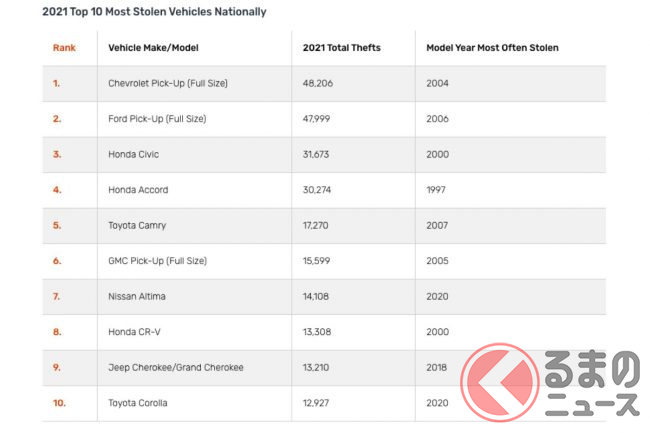
Task: Select the GMC Pick-Up (Full Size) cell
Action: [x=157, y=261]
